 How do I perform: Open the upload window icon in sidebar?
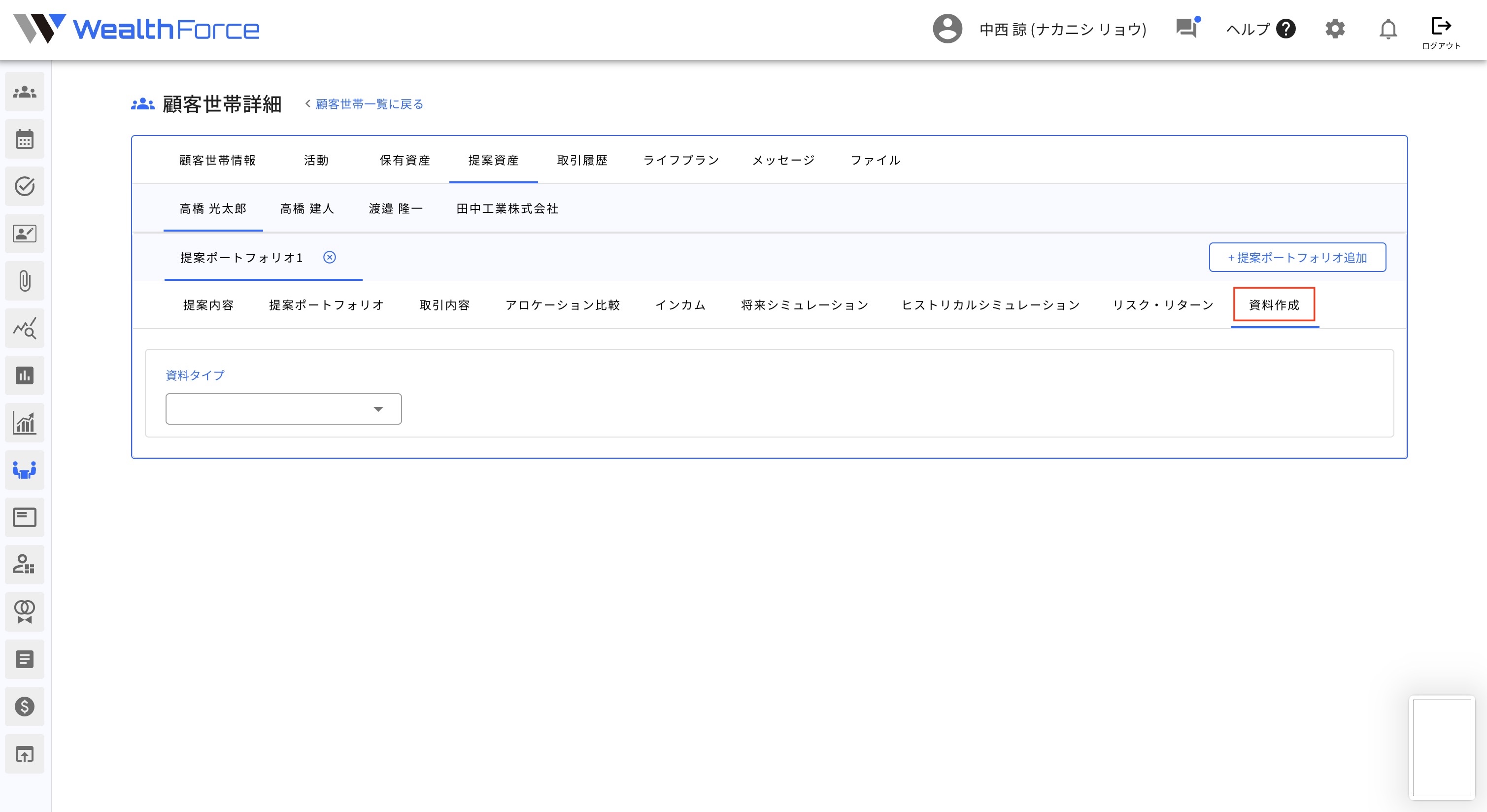[25, 754]
